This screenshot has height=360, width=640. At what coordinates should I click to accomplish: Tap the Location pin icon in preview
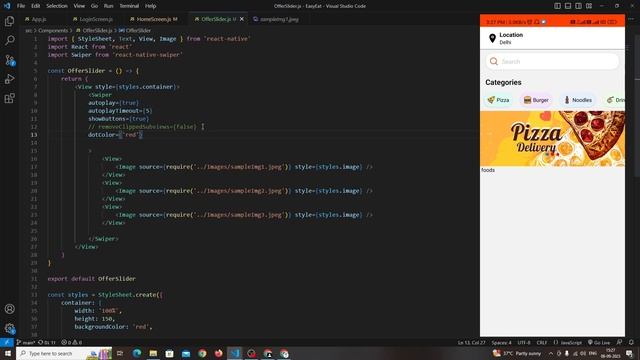(492, 38)
